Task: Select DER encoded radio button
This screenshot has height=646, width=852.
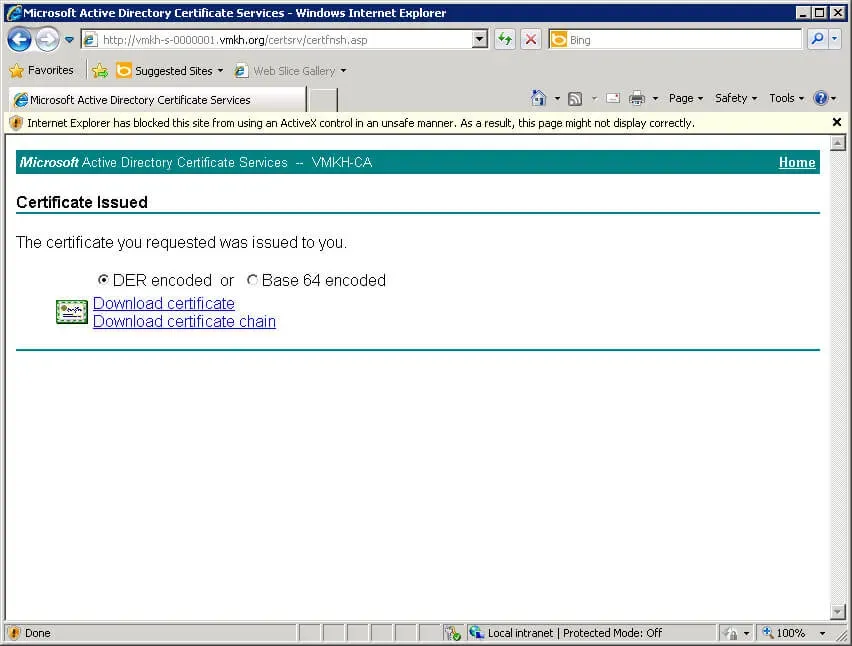Action: [x=103, y=280]
